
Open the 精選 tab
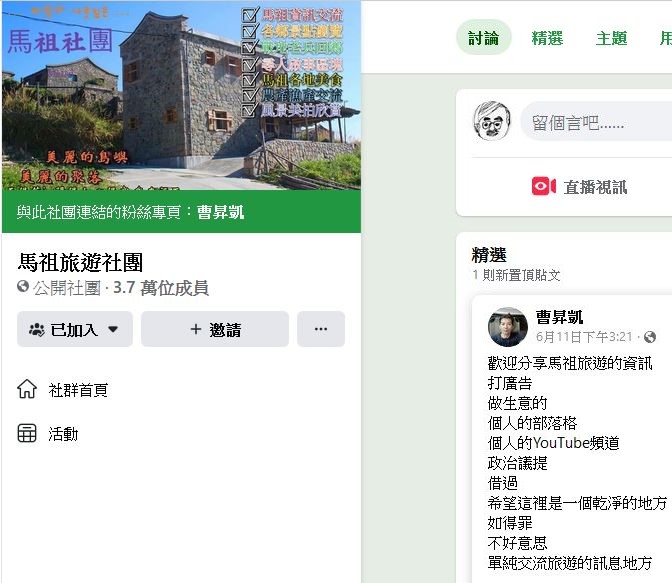547,38
